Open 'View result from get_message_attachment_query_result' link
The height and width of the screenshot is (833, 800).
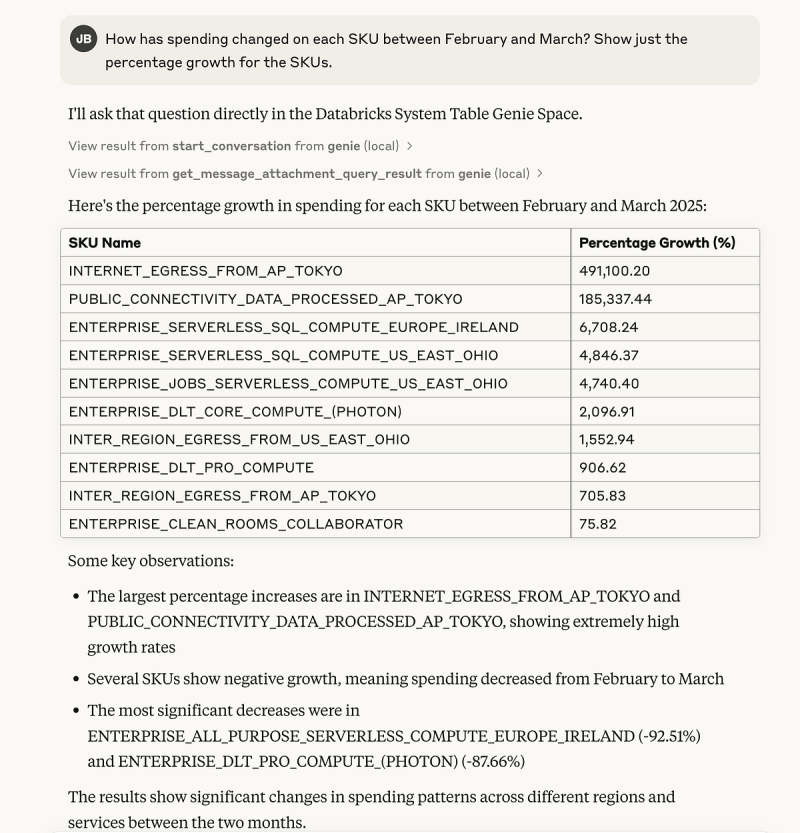pyautogui.click(x=299, y=174)
